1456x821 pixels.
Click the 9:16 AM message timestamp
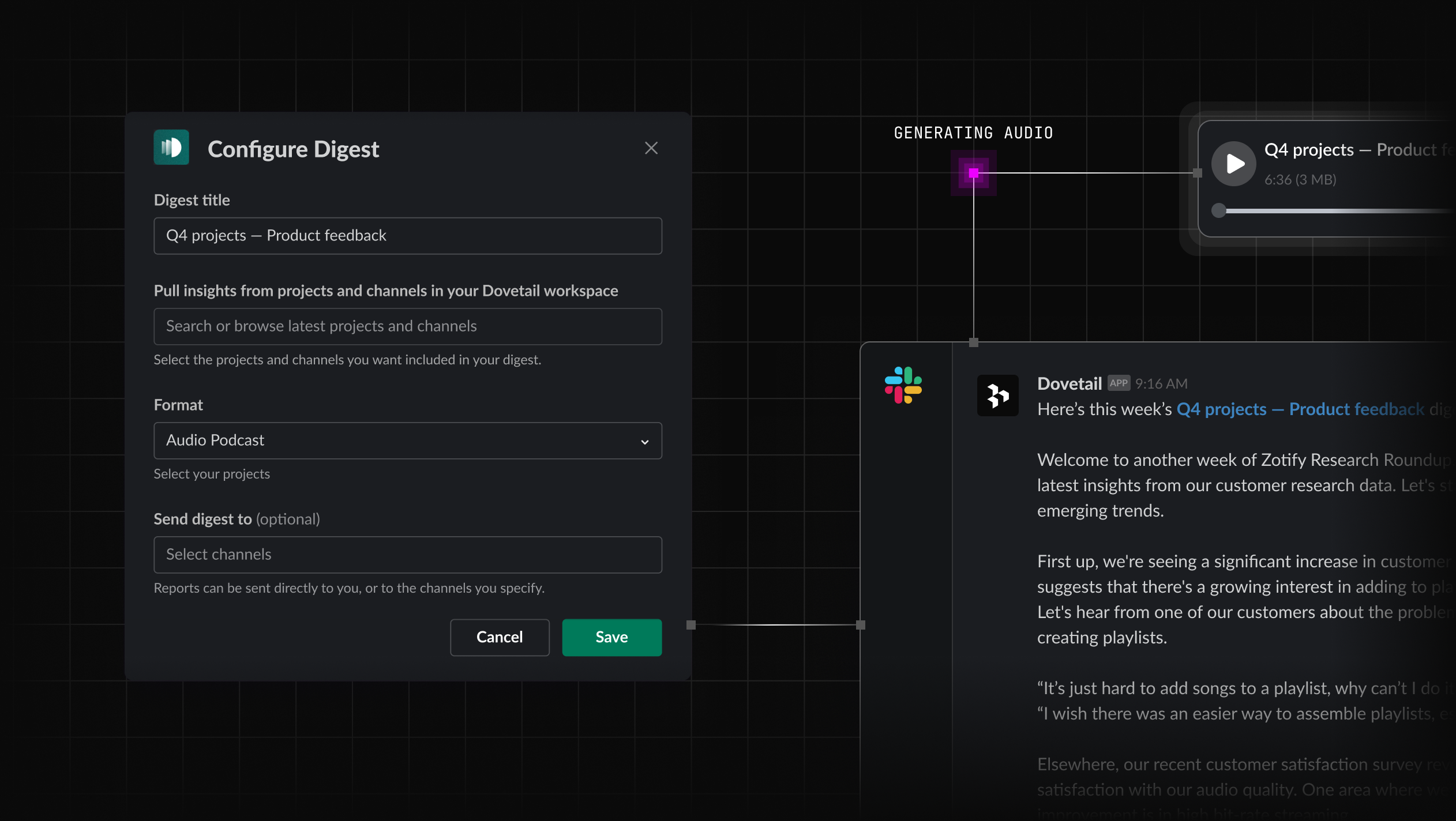(1161, 384)
